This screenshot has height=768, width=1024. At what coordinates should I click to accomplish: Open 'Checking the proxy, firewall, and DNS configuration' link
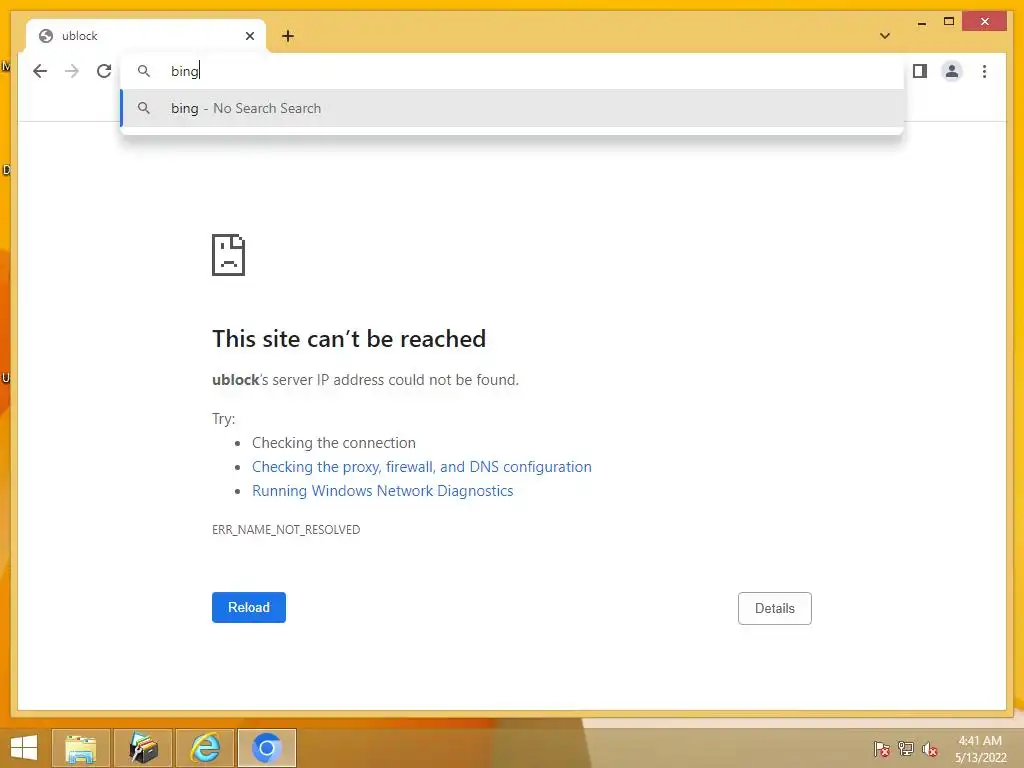pyautogui.click(x=422, y=467)
